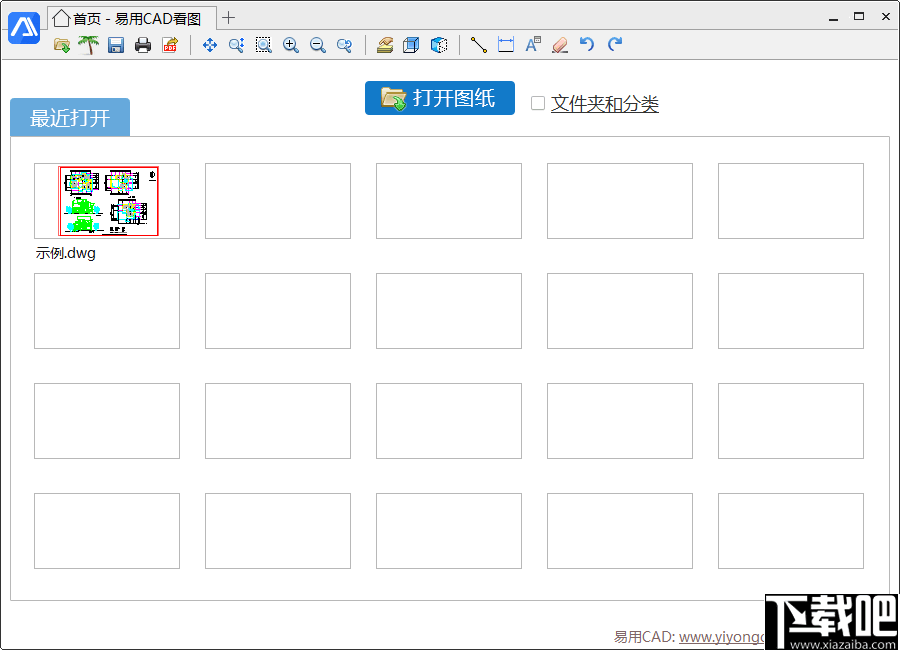900x650 pixels.
Task: Activate the window zoom marquee tool
Action: [263, 45]
